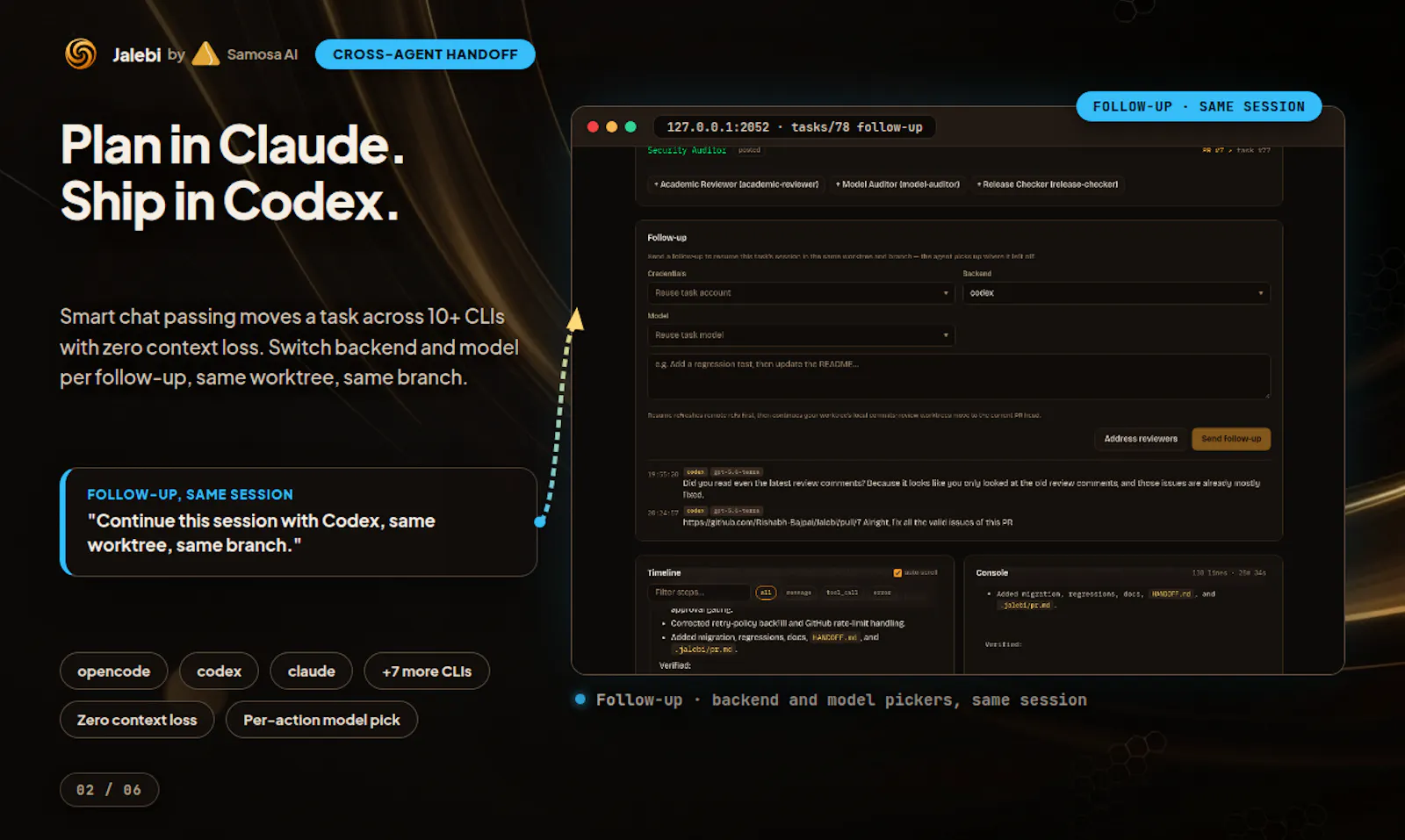Click the HANDOFF.md file tag in Timeline
Screen dimensions: 1405x840
coord(834,638)
